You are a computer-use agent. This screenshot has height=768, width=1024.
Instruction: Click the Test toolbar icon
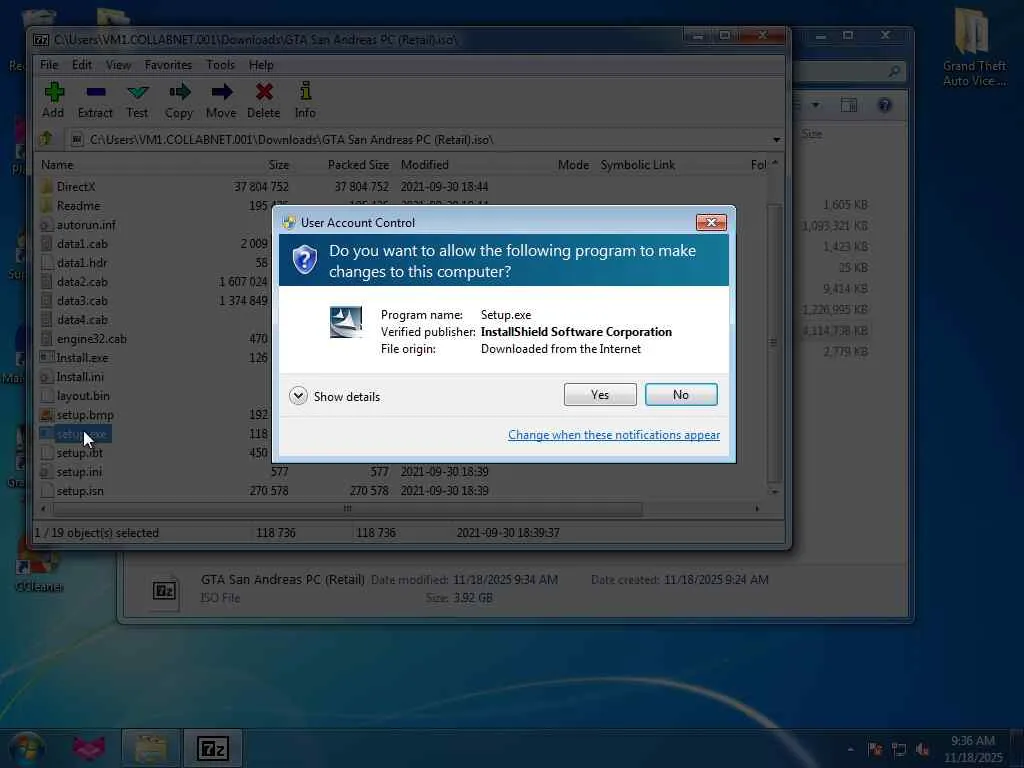137,100
